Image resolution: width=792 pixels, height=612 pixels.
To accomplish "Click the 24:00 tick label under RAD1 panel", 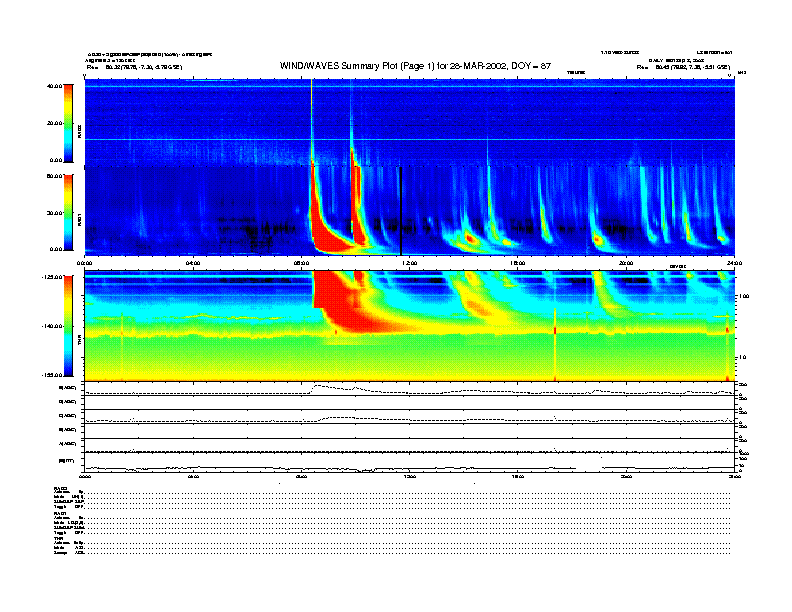I will (x=734, y=263).
